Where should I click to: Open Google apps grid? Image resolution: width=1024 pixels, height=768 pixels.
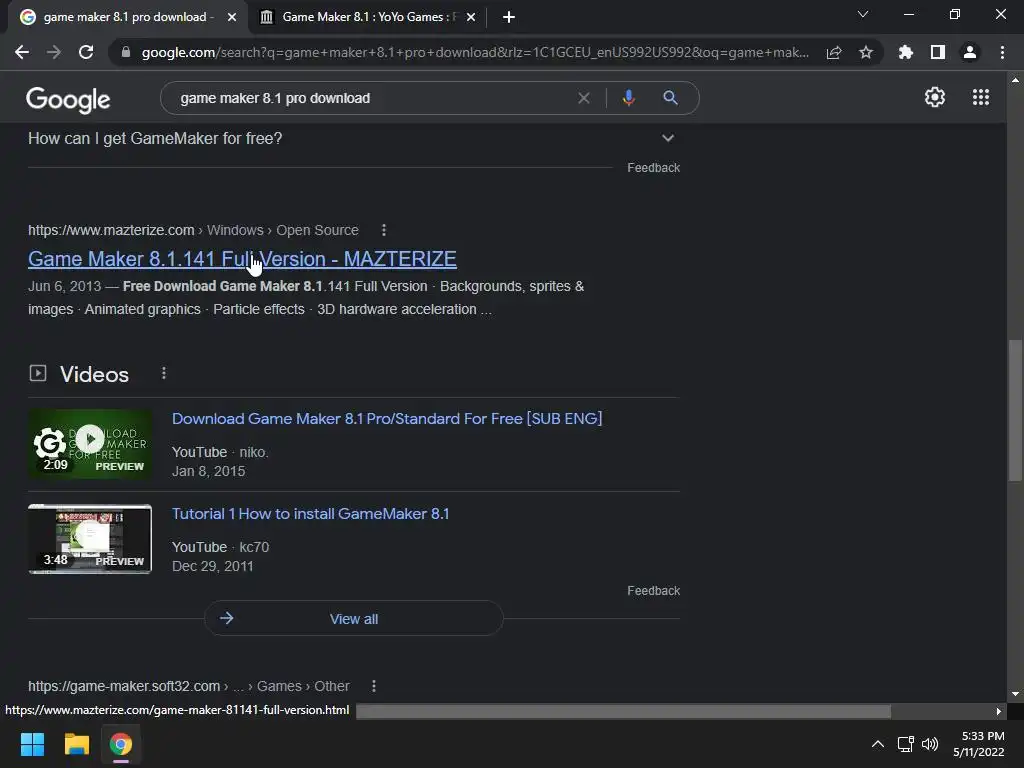tap(981, 97)
